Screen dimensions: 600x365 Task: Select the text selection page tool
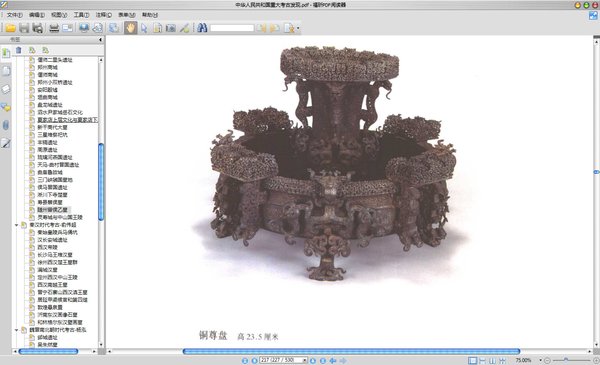[x=157, y=28]
